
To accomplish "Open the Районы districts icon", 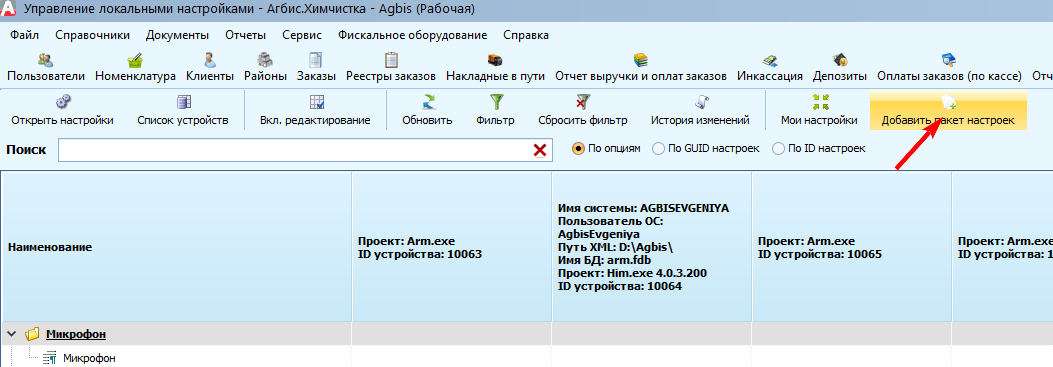I will (x=265, y=68).
